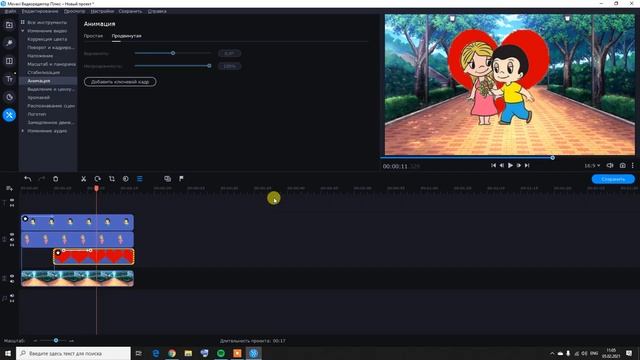Open the Настройки menu
Viewport: 640px width, 360px height.
(102, 11)
